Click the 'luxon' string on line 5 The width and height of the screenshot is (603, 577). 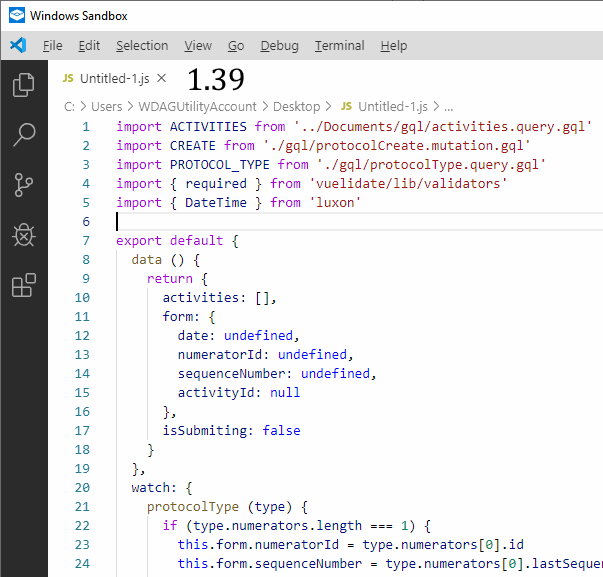(x=335, y=203)
